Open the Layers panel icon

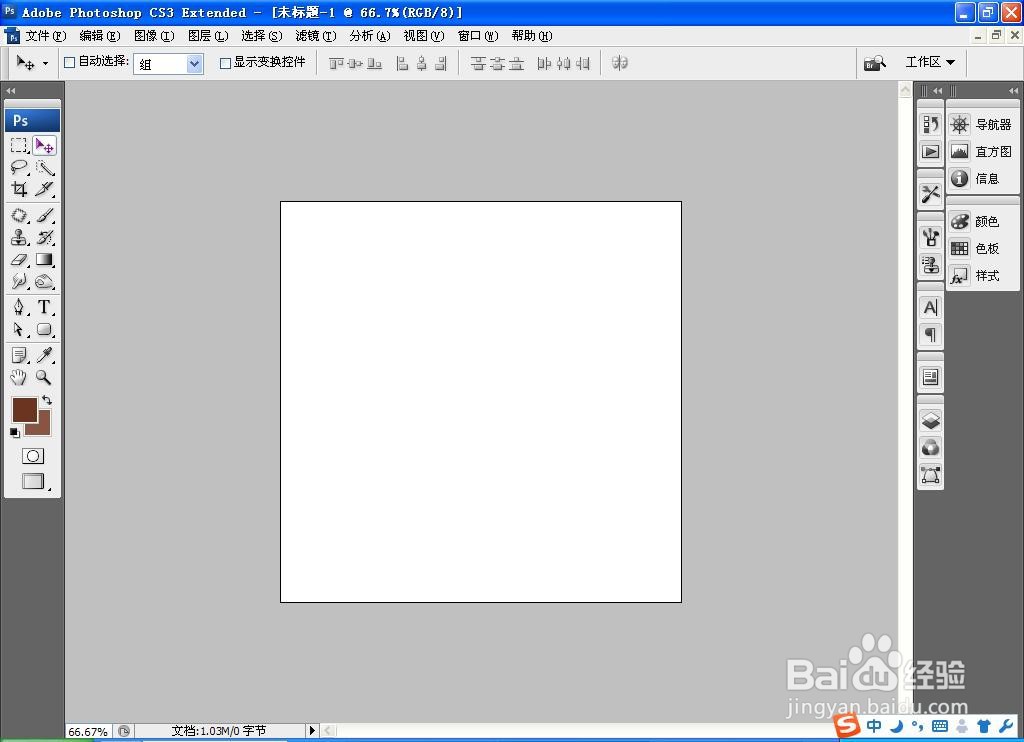coord(931,419)
